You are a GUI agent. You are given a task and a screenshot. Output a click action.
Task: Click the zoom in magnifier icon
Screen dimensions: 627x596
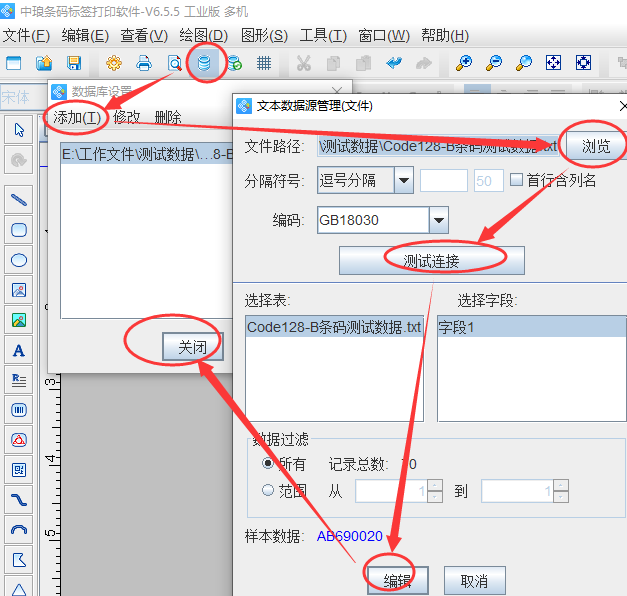[x=463, y=63]
